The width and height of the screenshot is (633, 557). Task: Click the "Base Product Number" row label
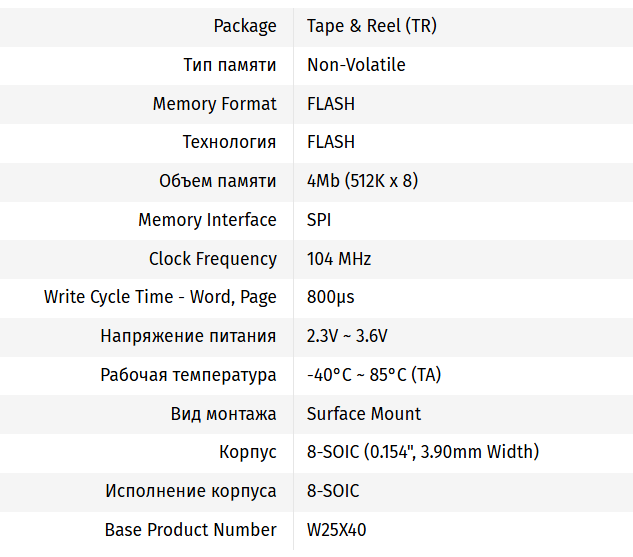(x=190, y=530)
